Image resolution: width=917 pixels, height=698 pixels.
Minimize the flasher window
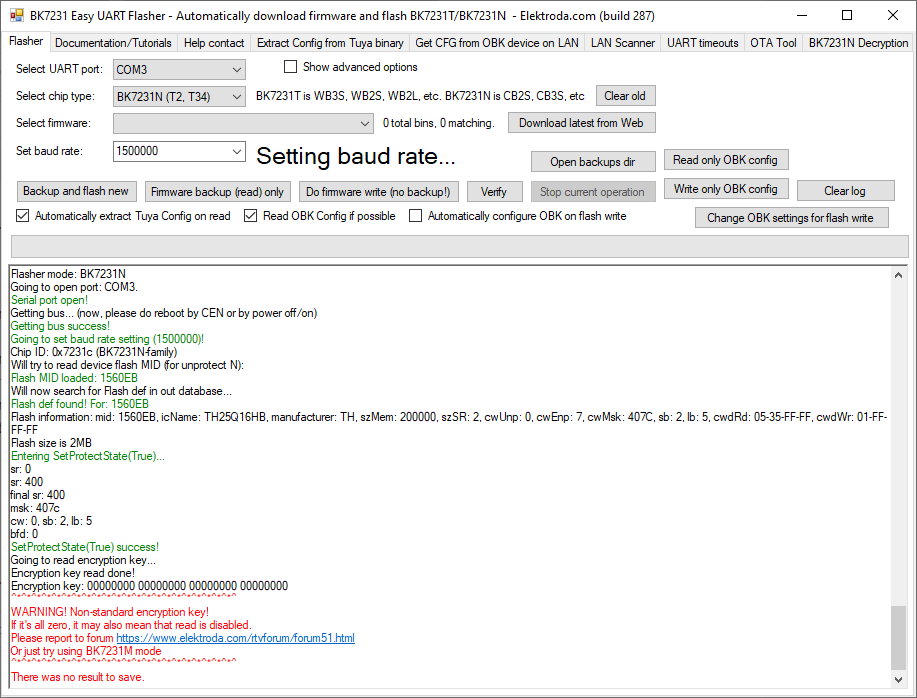click(802, 16)
